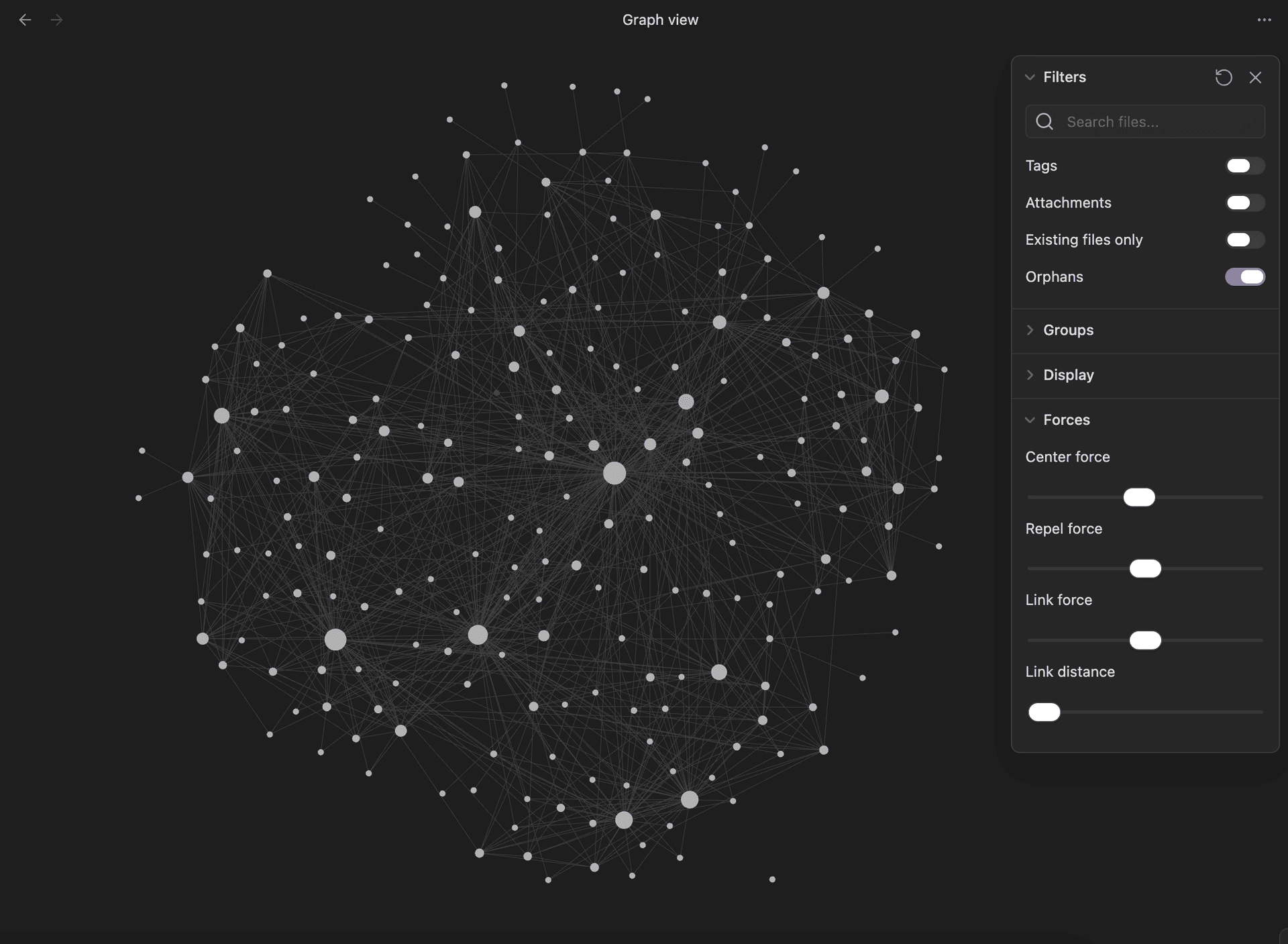This screenshot has height=944, width=1288.
Task: Turn on Existing files only
Action: (x=1244, y=240)
